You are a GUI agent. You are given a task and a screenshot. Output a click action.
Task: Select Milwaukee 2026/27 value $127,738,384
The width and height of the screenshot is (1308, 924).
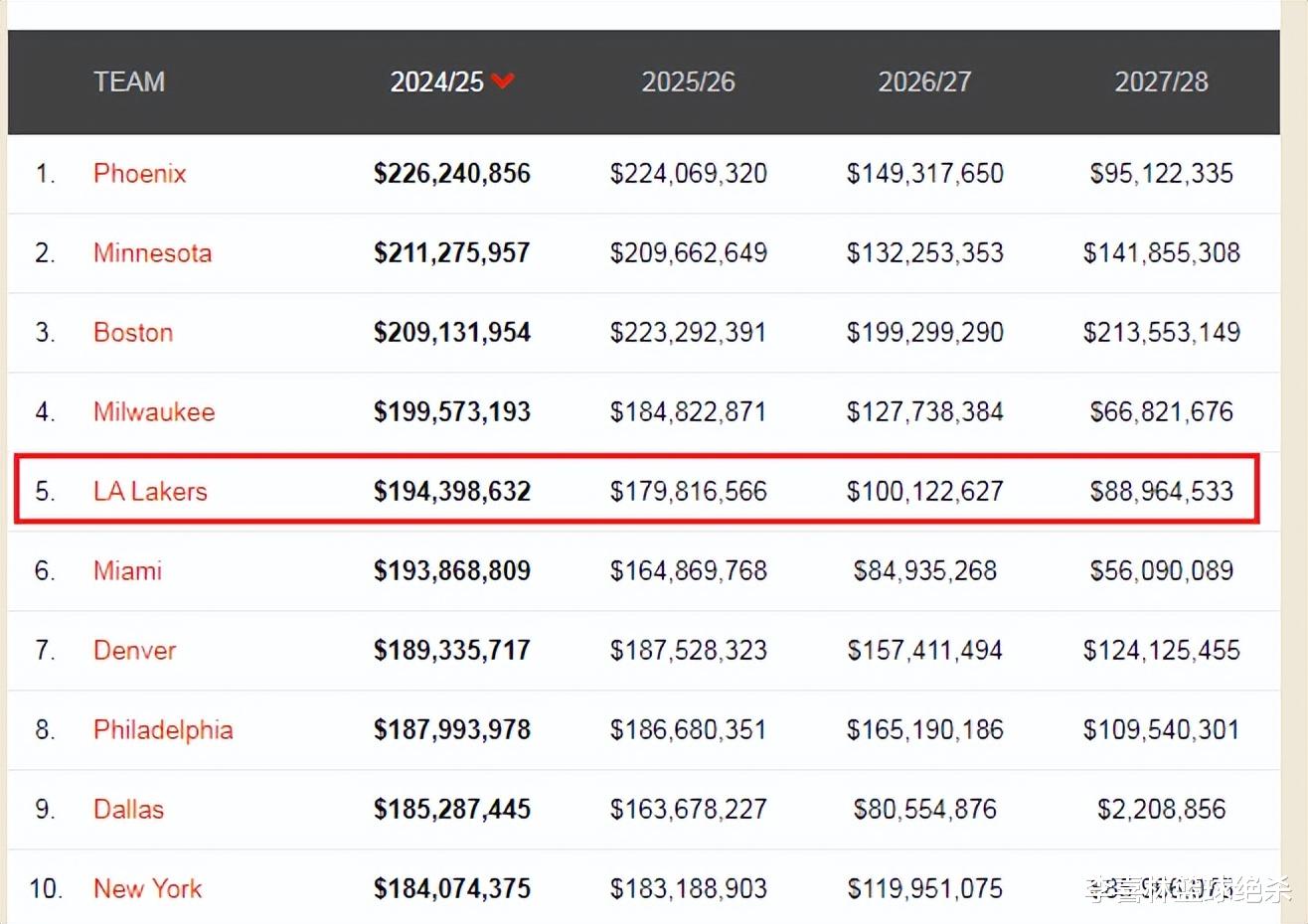tap(925, 411)
